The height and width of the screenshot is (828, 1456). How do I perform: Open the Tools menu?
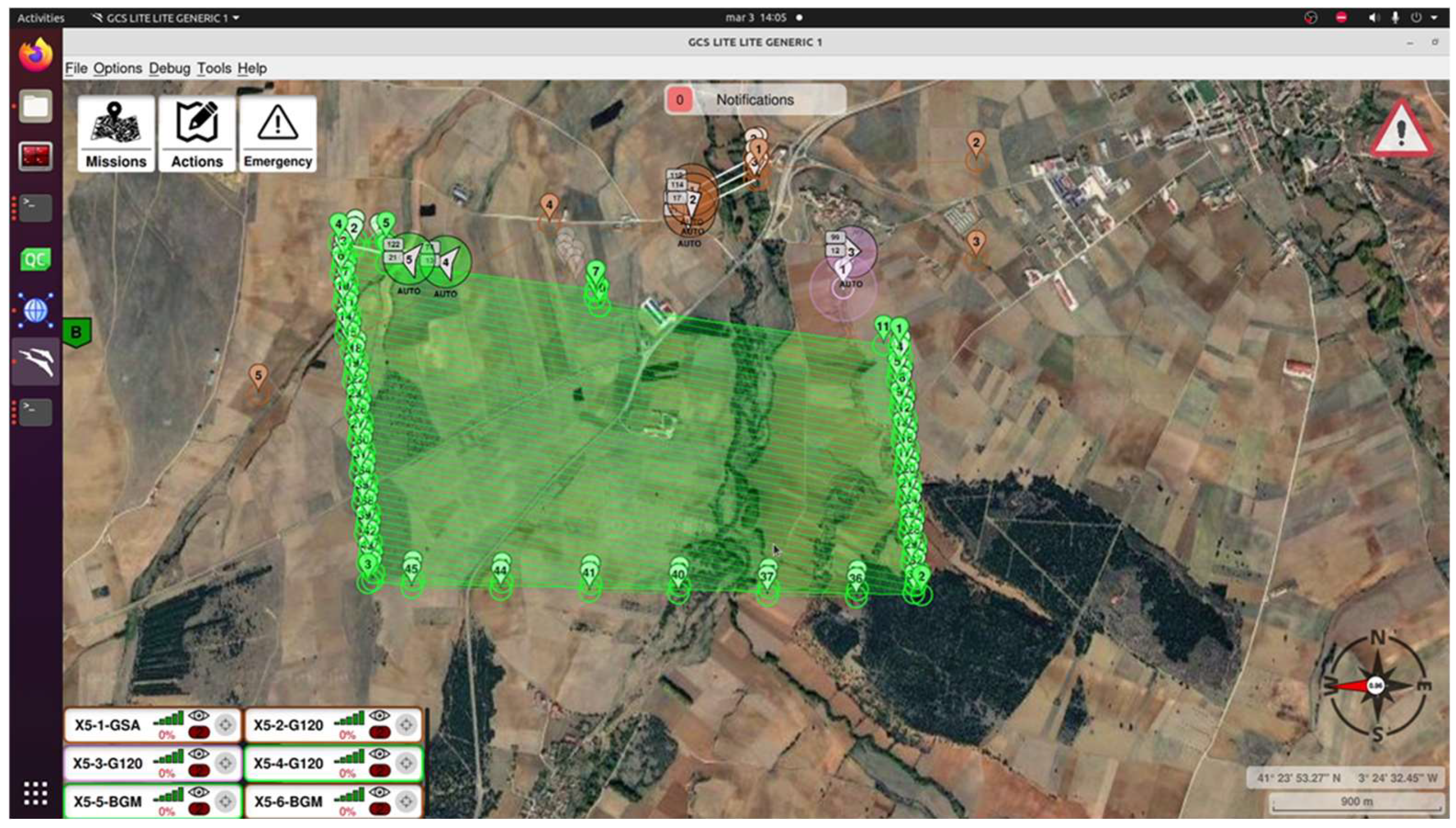click(214, 68)
